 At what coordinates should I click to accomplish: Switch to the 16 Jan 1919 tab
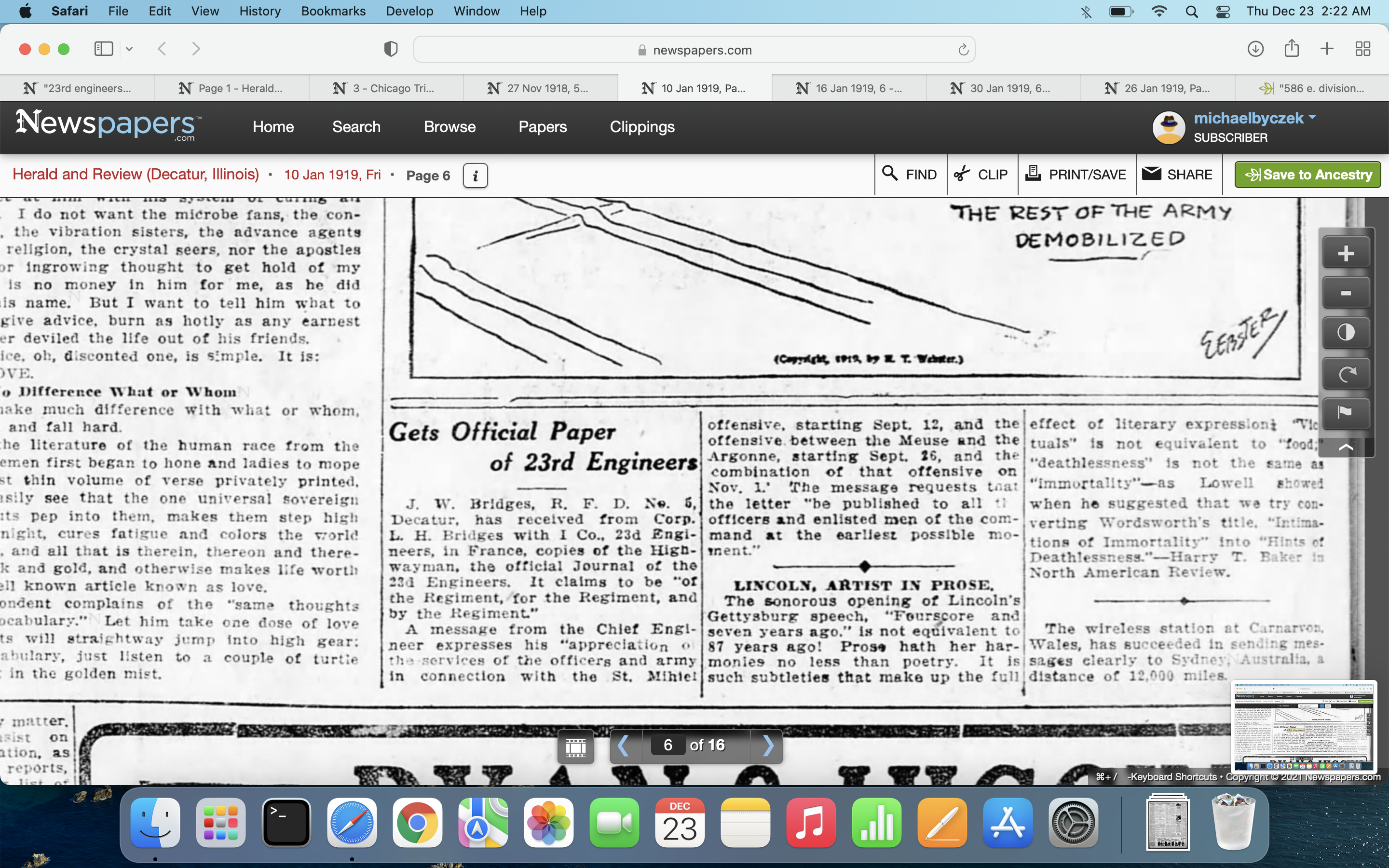(849, 88)
